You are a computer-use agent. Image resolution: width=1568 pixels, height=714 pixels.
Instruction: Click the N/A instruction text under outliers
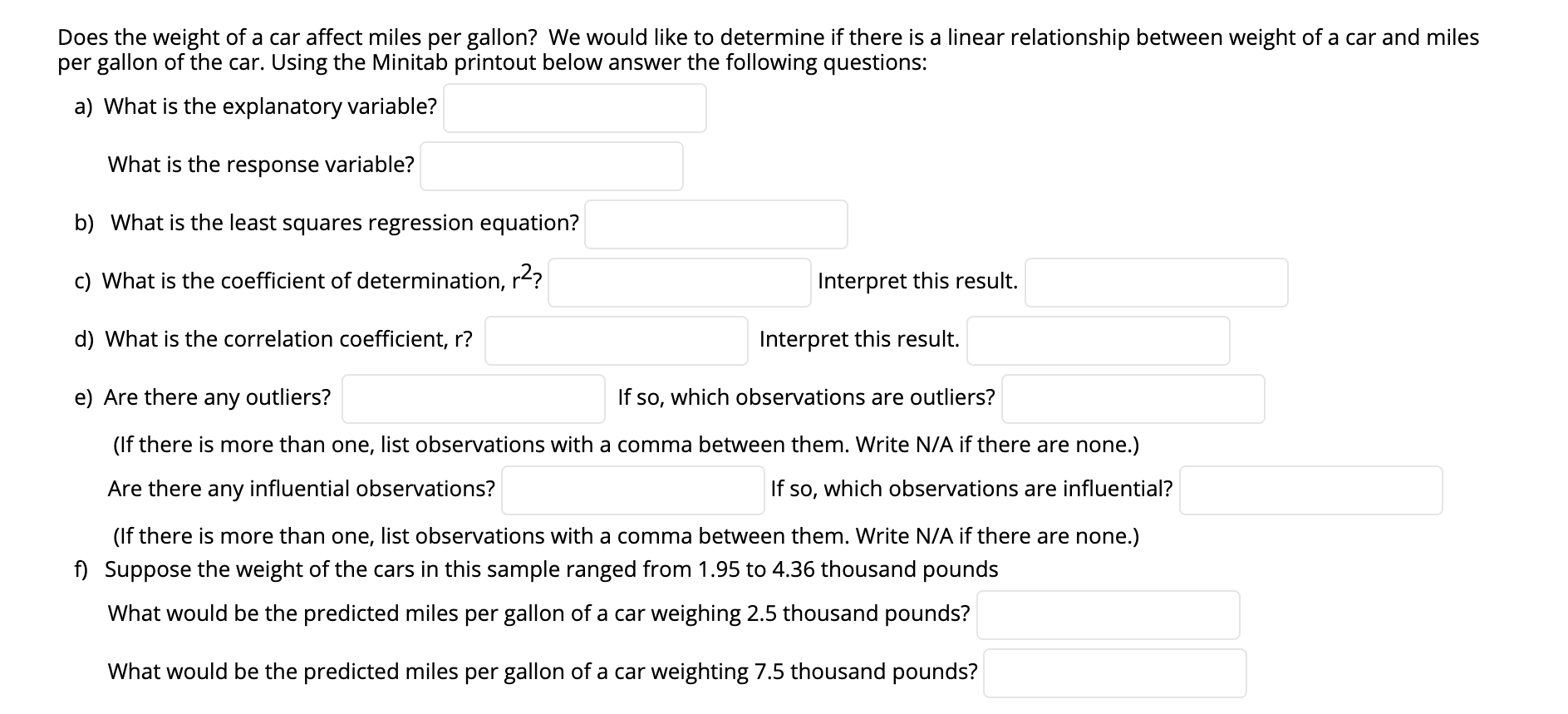[x=625, y=445]
